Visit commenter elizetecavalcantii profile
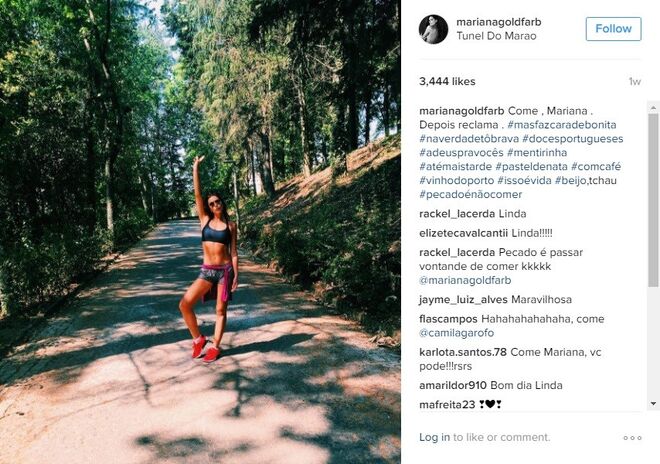The image size is (660, 464). pos(463,233)
